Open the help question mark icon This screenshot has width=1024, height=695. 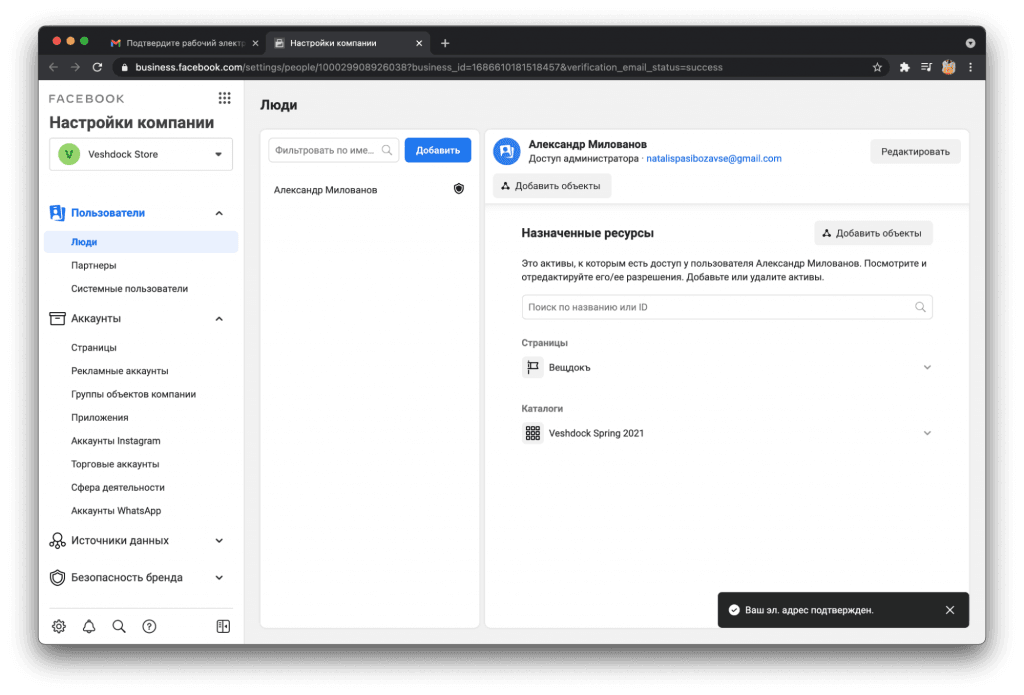pyautogui.click(x=149, y=626)
